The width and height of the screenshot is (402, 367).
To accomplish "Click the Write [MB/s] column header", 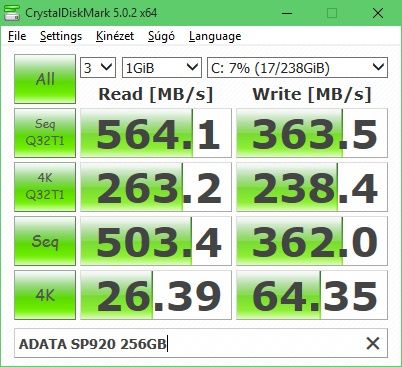I will click(x=312, y=94).
